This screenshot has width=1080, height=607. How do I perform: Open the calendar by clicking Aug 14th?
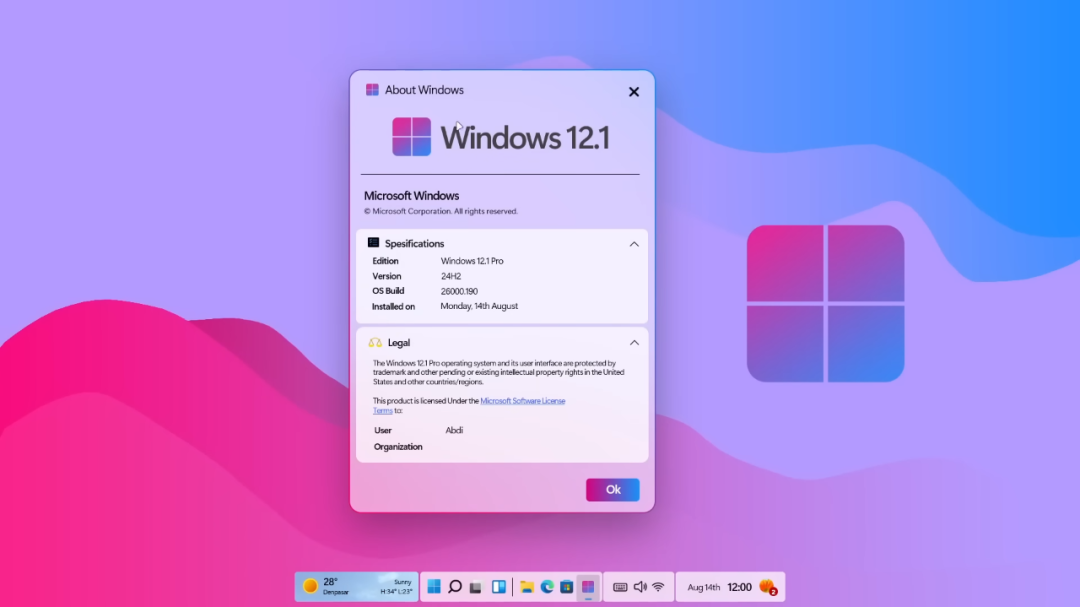tap(703, 587)
